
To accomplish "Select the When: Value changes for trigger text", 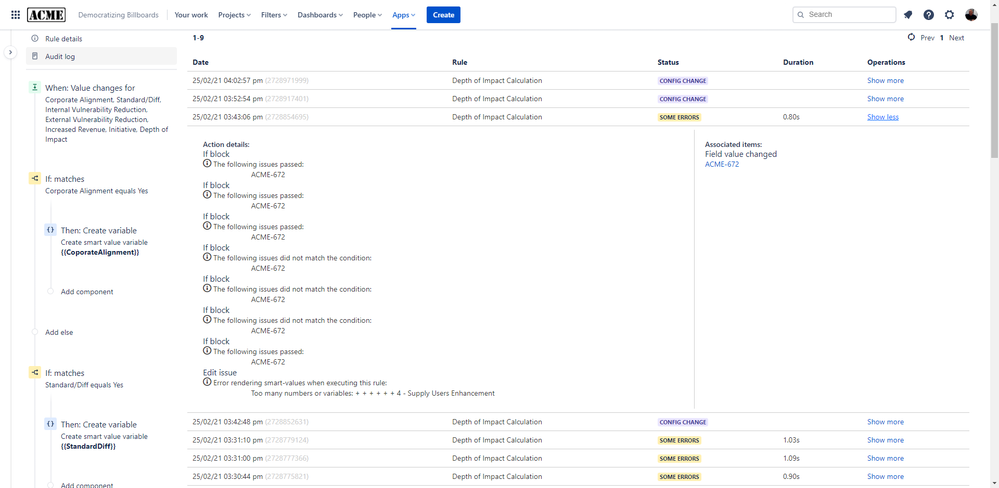I will point(90,88).
